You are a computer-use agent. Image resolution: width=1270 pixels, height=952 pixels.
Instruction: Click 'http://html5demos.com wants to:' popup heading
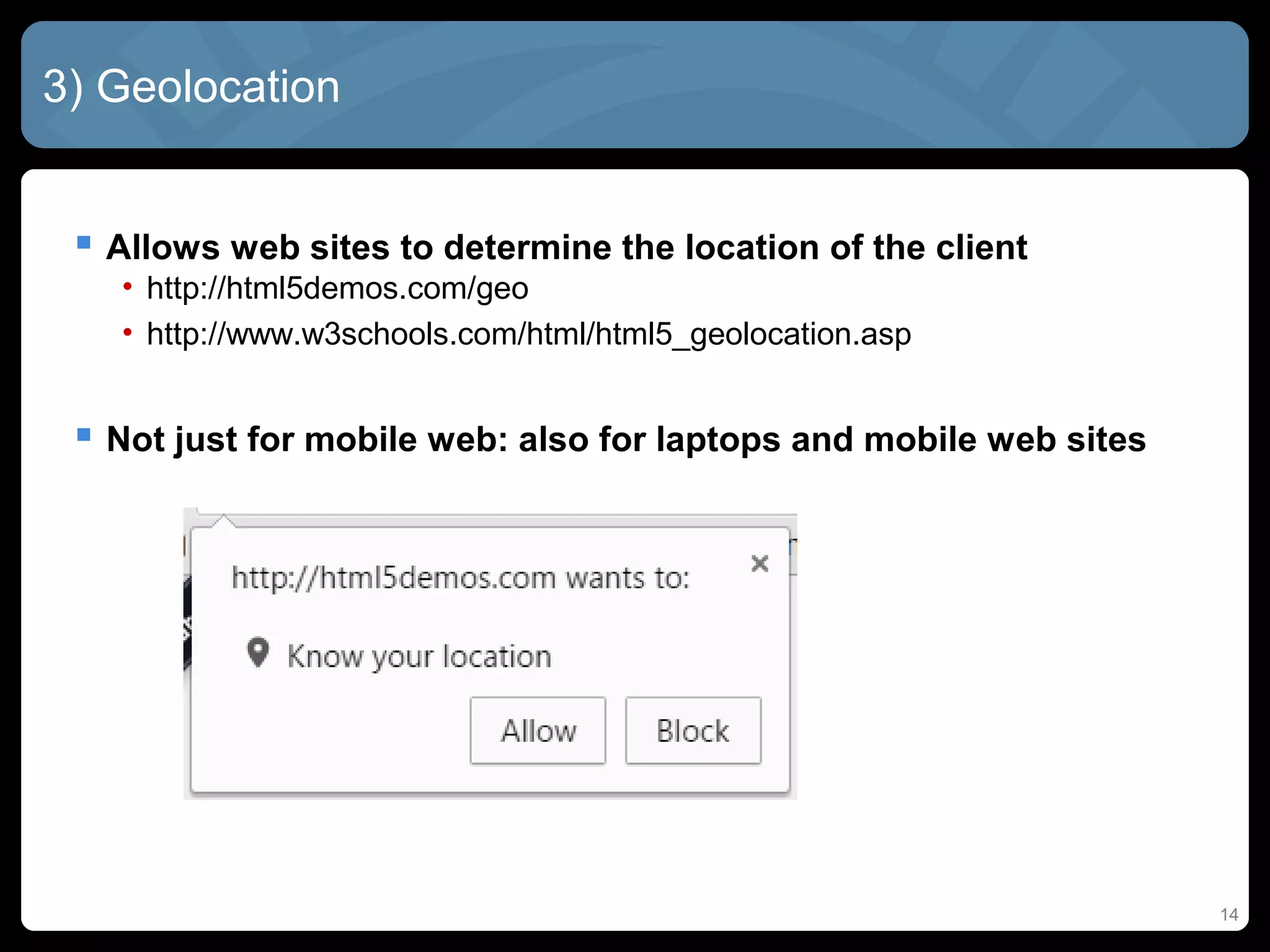click(460, 578)
